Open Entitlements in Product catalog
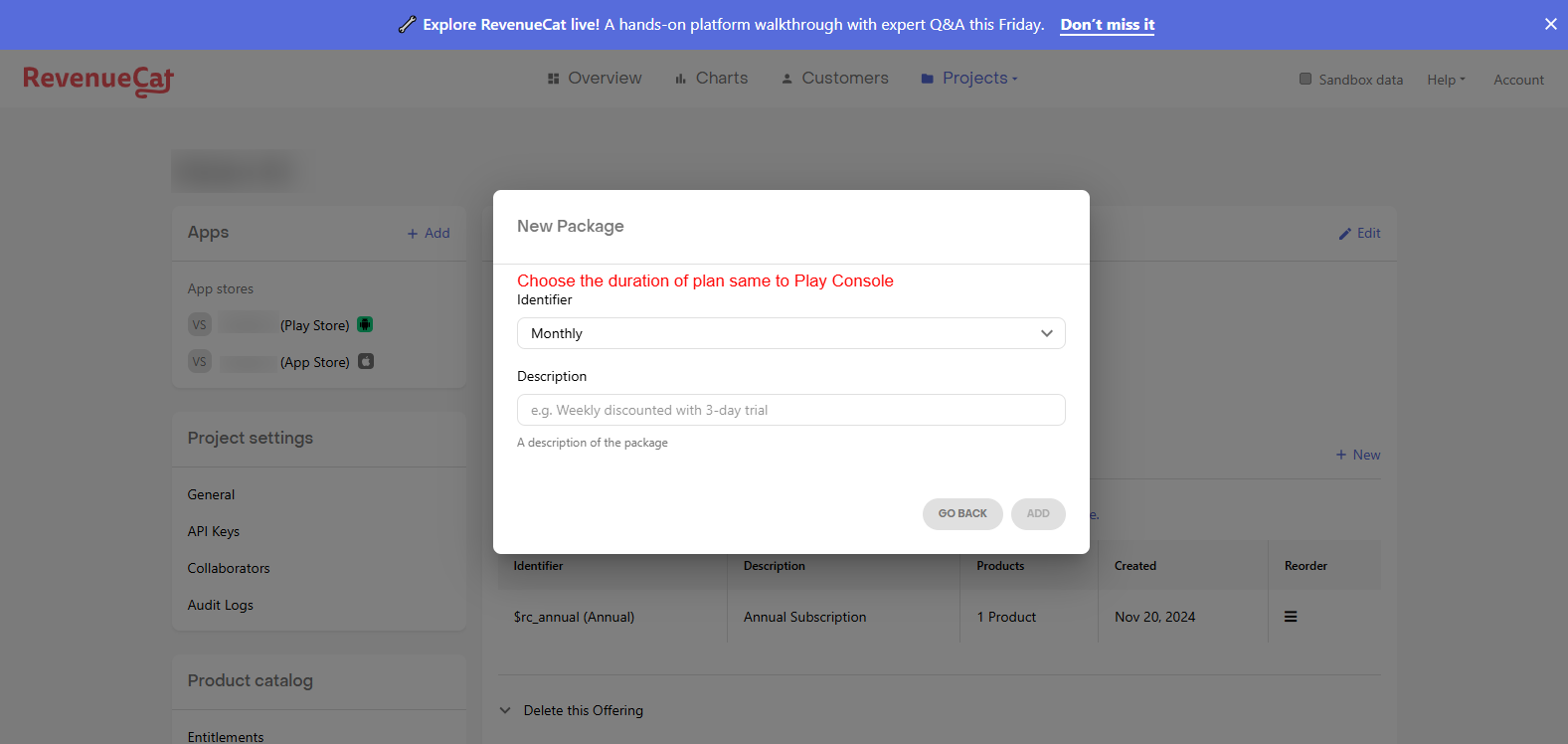The width and height of the screenshot is (1568, 744). tap(226, 736)
